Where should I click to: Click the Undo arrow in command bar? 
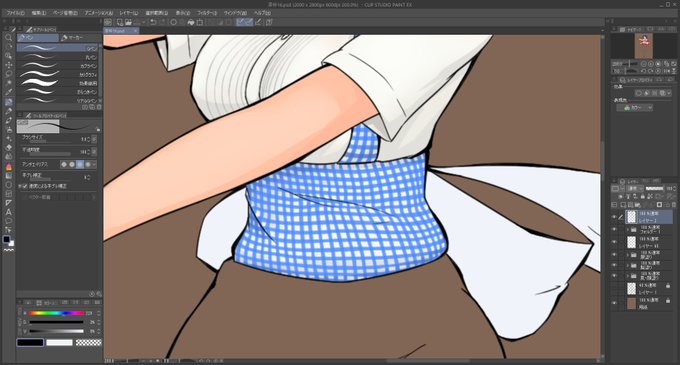click(x=153, y=22)
